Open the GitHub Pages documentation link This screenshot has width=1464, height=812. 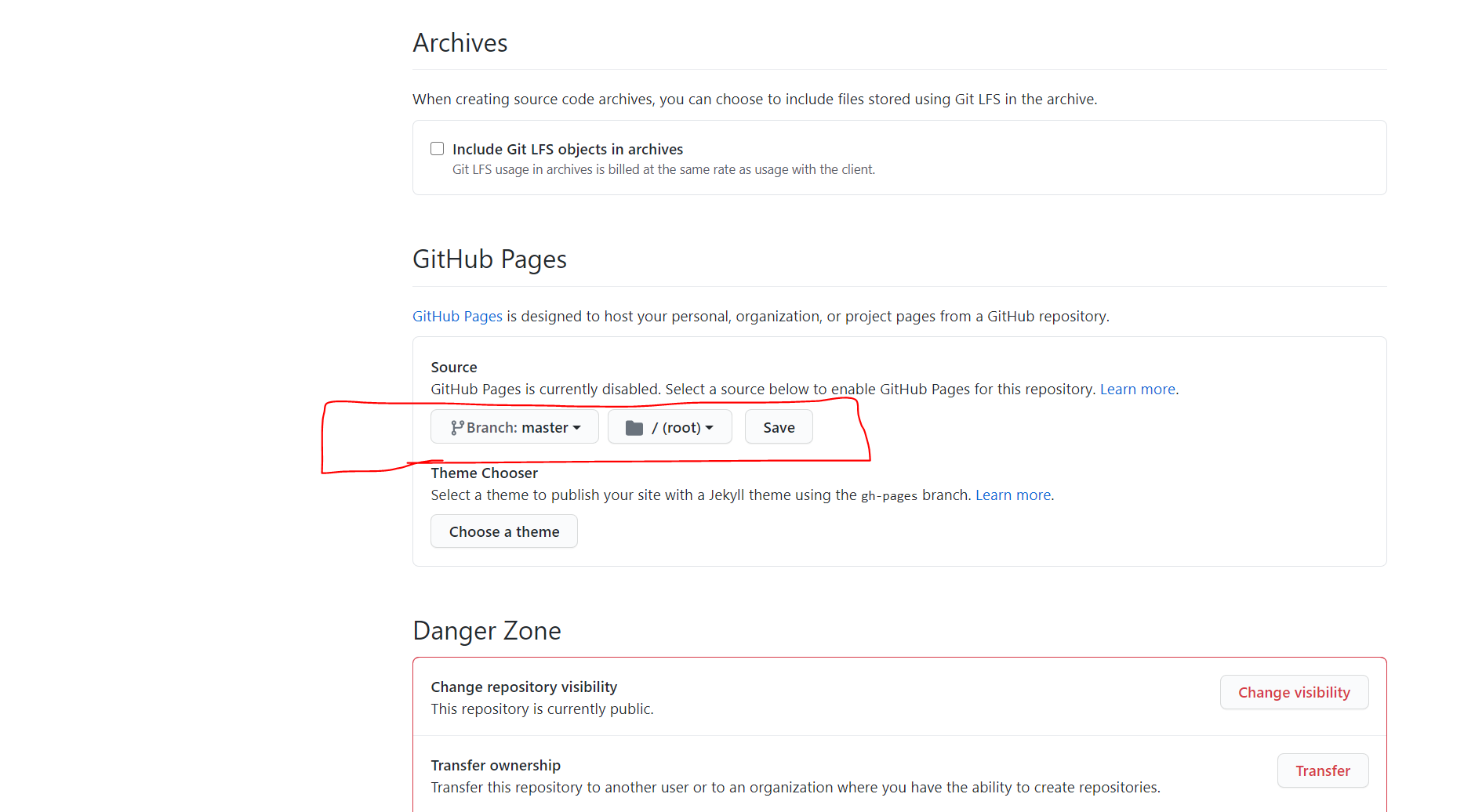(x=457, y=316)
